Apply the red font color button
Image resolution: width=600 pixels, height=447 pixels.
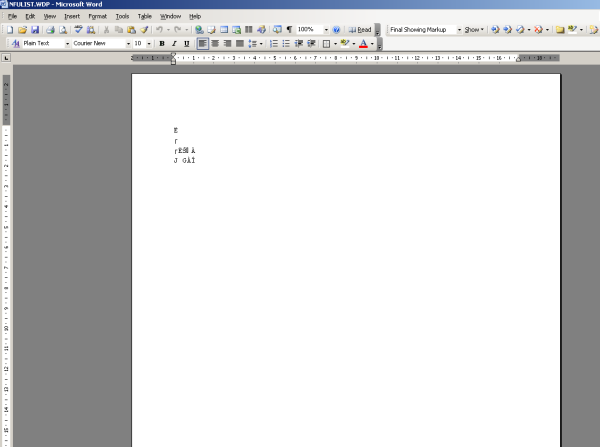[x=364, y=44]
